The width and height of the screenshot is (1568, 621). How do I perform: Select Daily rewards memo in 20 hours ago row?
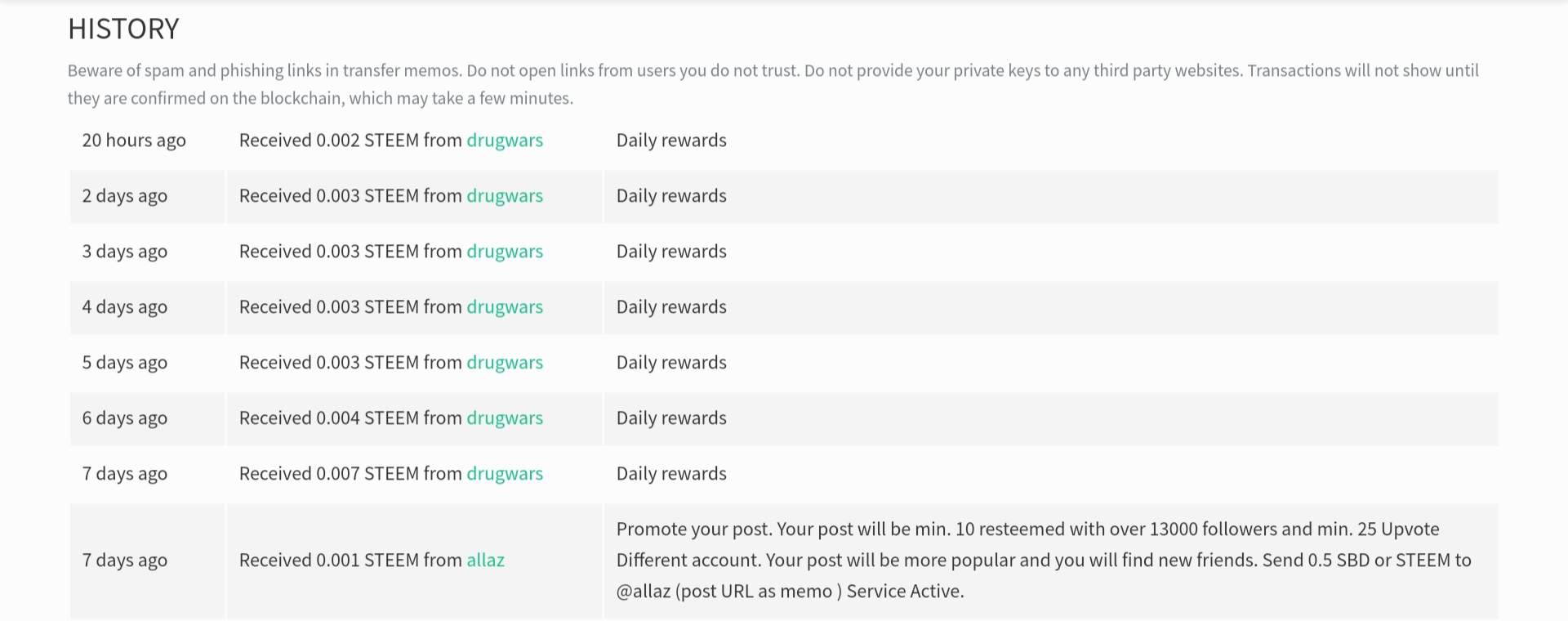pos(670,141)
